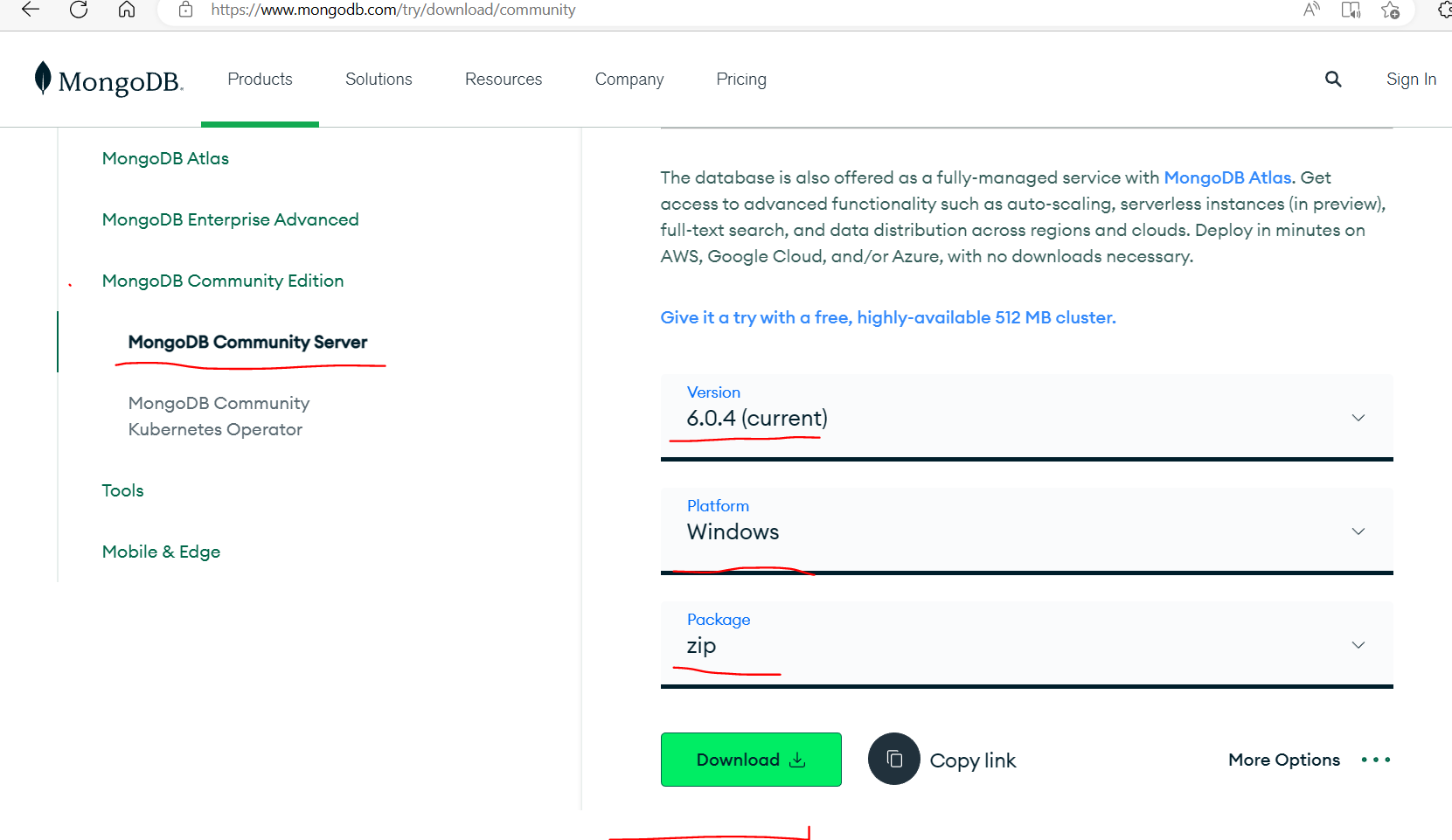Select MongoDB Community Edition in sidebar
Screen dimensions: 1452x840
(223, 281)
